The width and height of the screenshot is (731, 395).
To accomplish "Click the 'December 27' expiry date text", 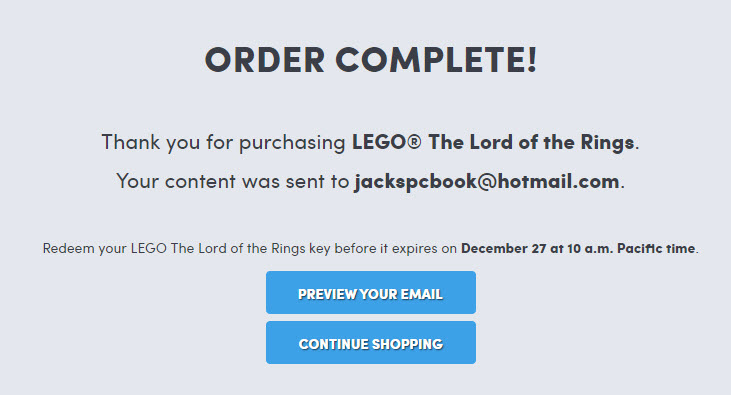I will coord(503,249).
